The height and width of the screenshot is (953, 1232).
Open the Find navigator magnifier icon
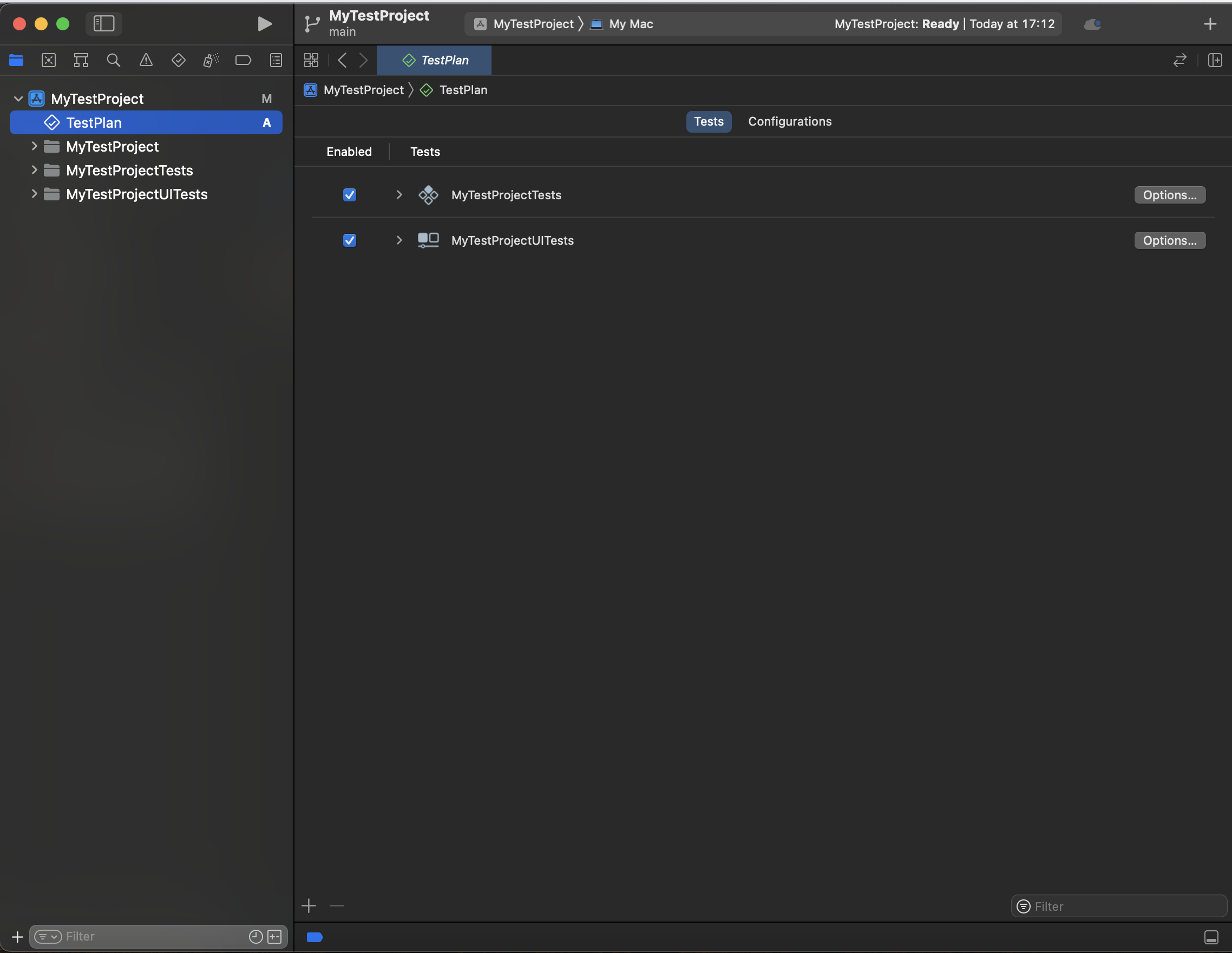pos(113,60)
